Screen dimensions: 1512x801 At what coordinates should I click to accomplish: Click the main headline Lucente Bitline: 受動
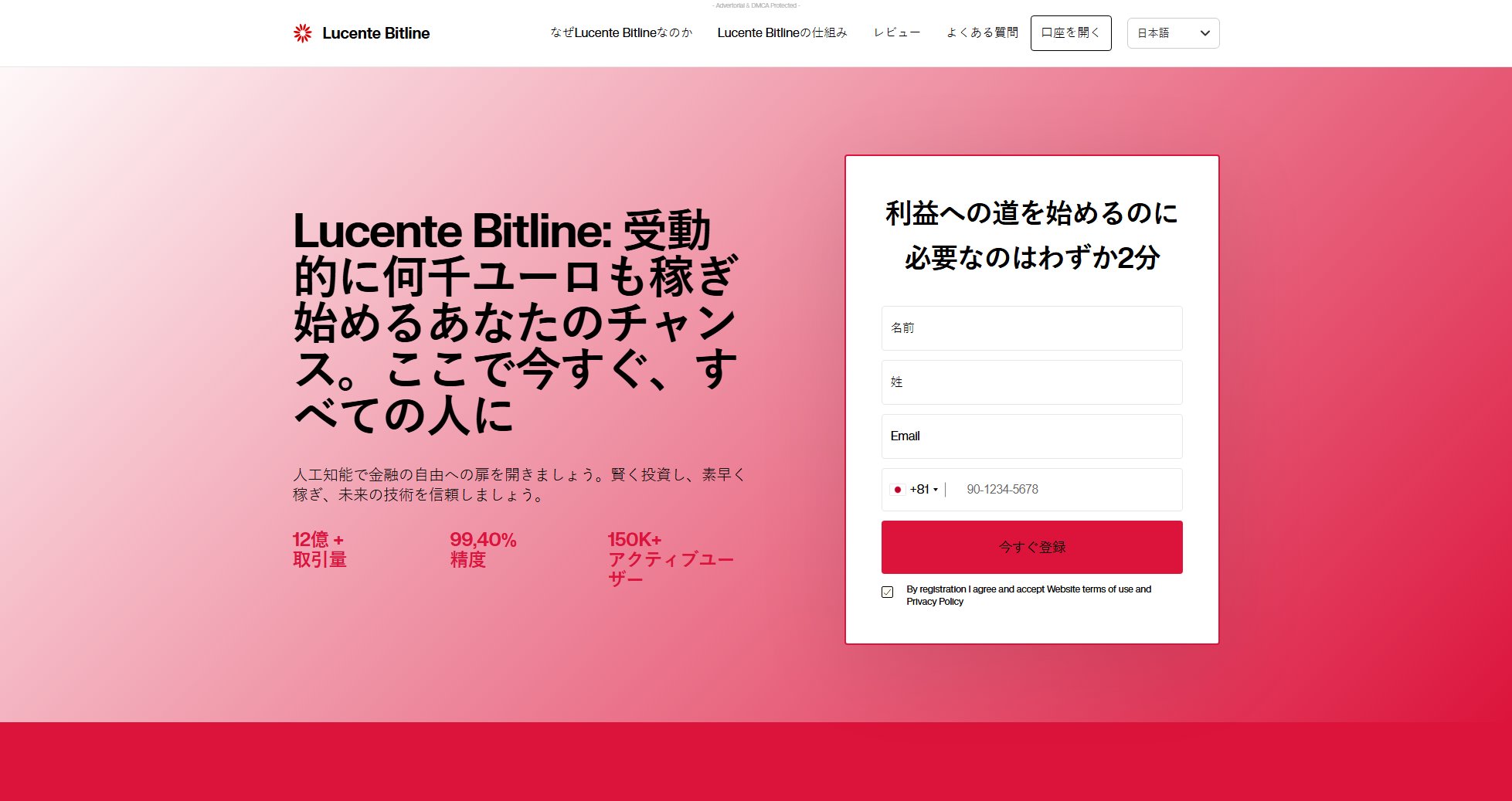[x=502, y=230]
